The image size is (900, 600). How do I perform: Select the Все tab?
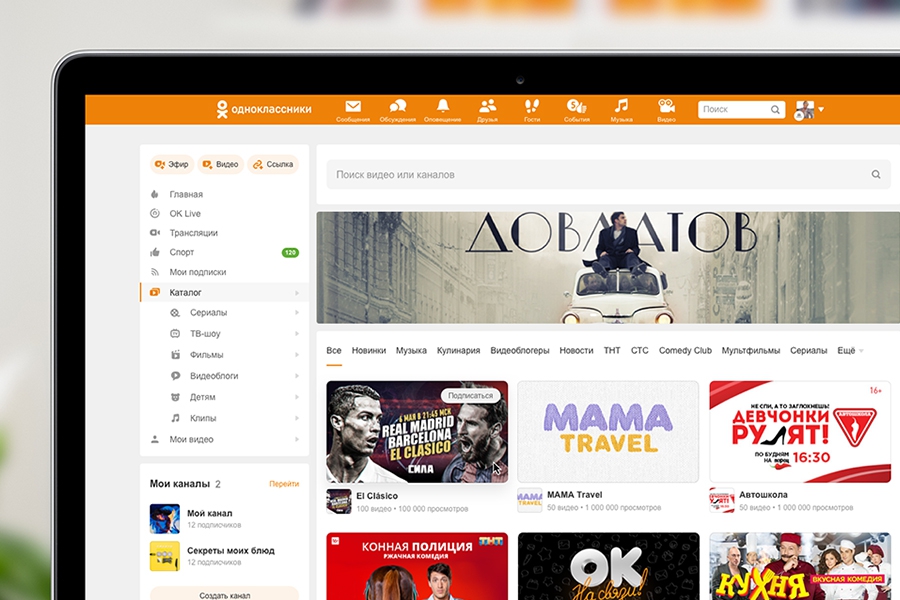point(333,351)
